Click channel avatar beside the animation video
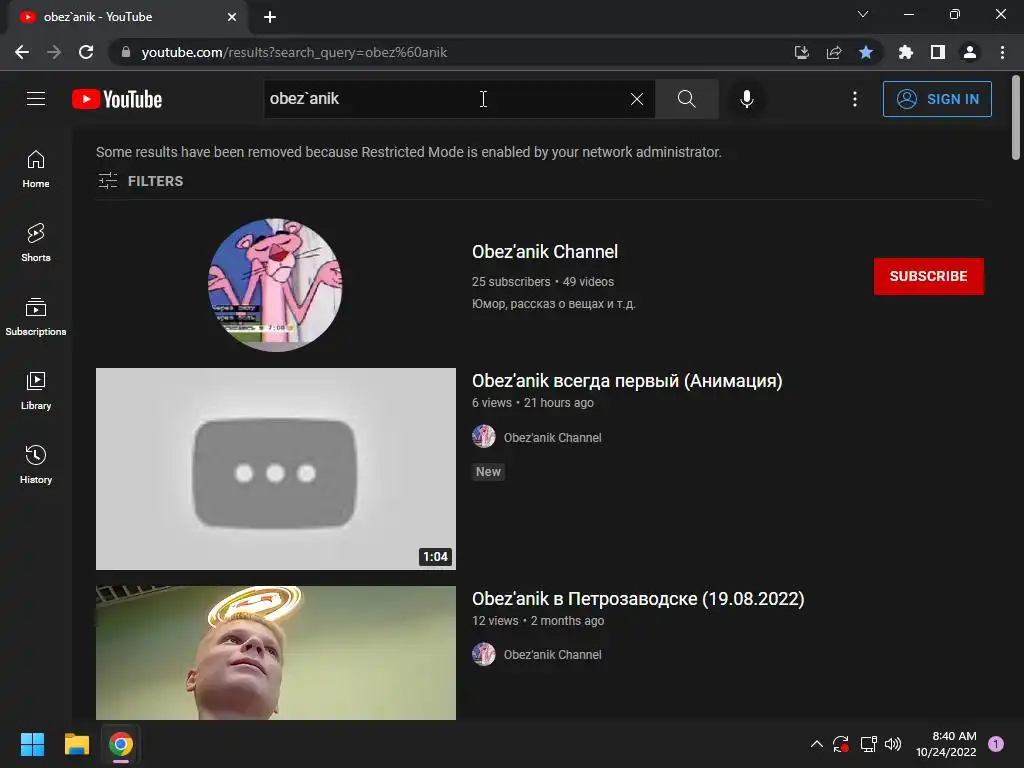The image size is (1024, 768). tap(484, 436)
